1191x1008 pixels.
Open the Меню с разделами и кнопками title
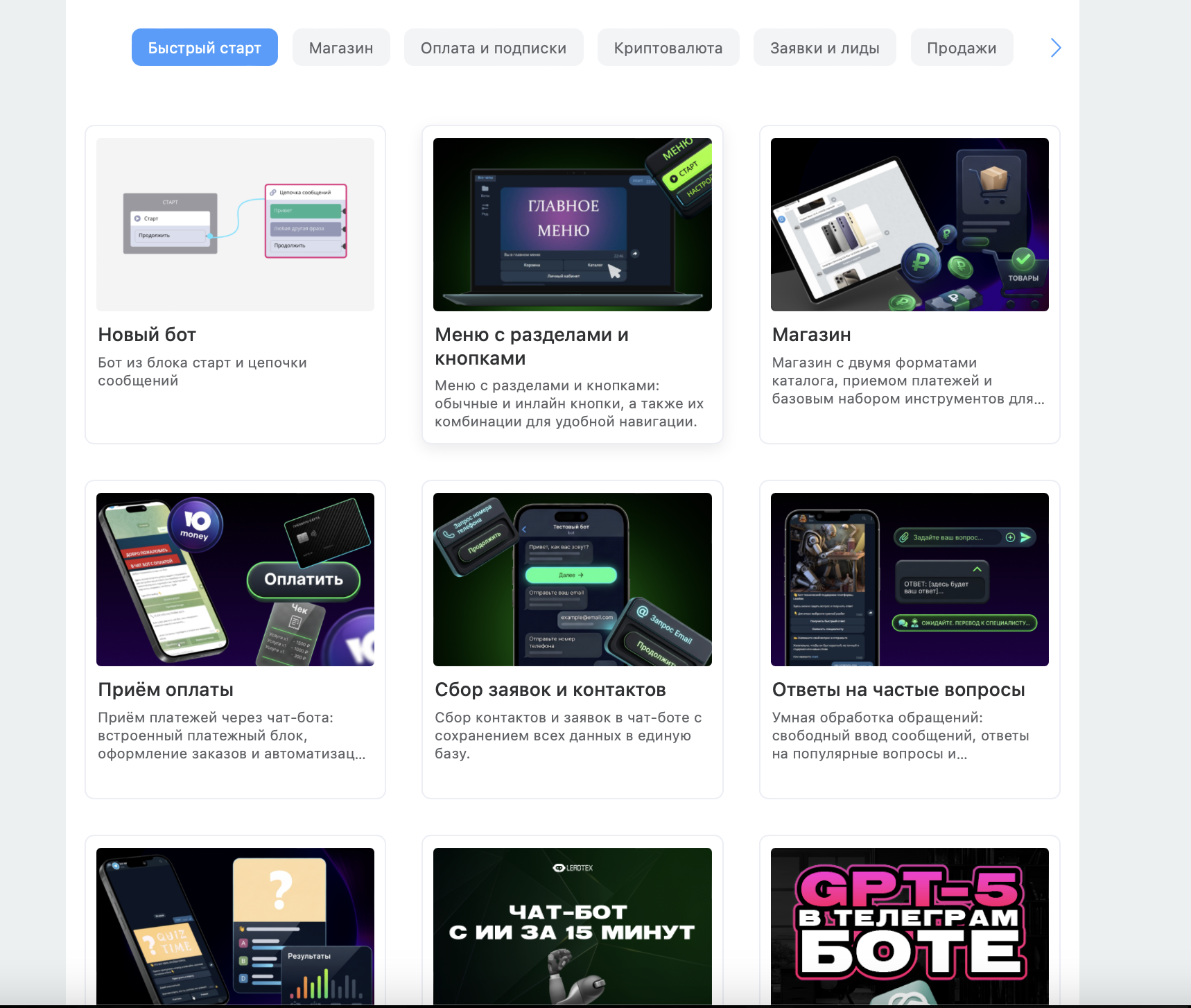point(532,347)
